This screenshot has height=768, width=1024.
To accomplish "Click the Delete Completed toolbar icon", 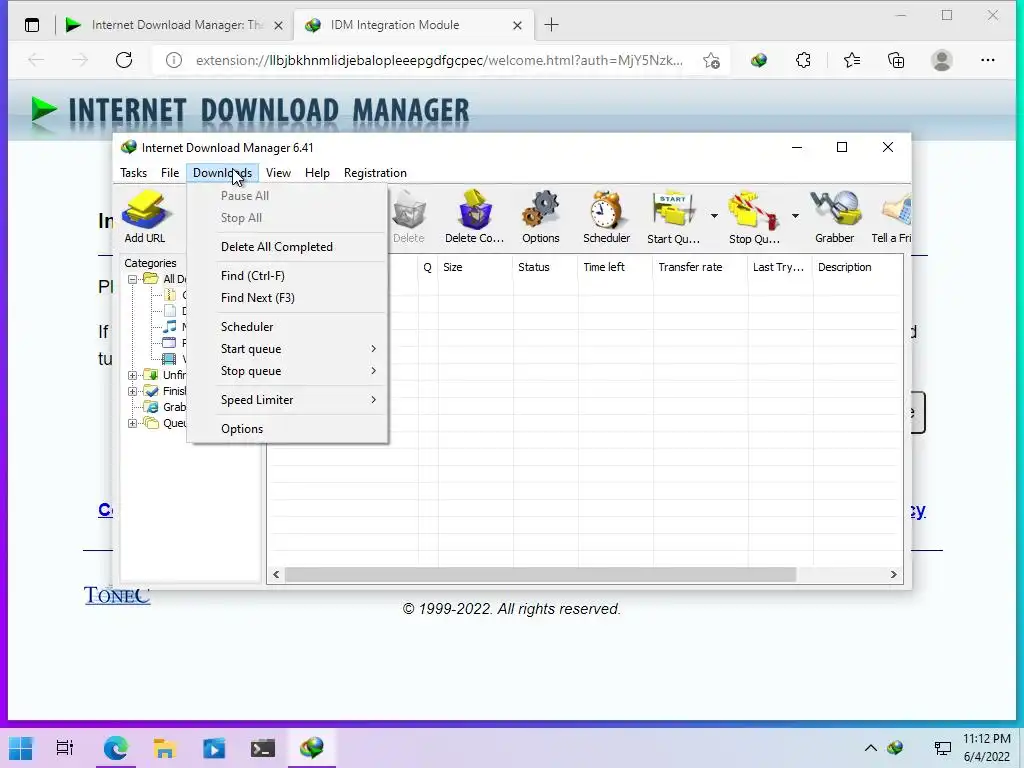I will (x=475, y=217).
